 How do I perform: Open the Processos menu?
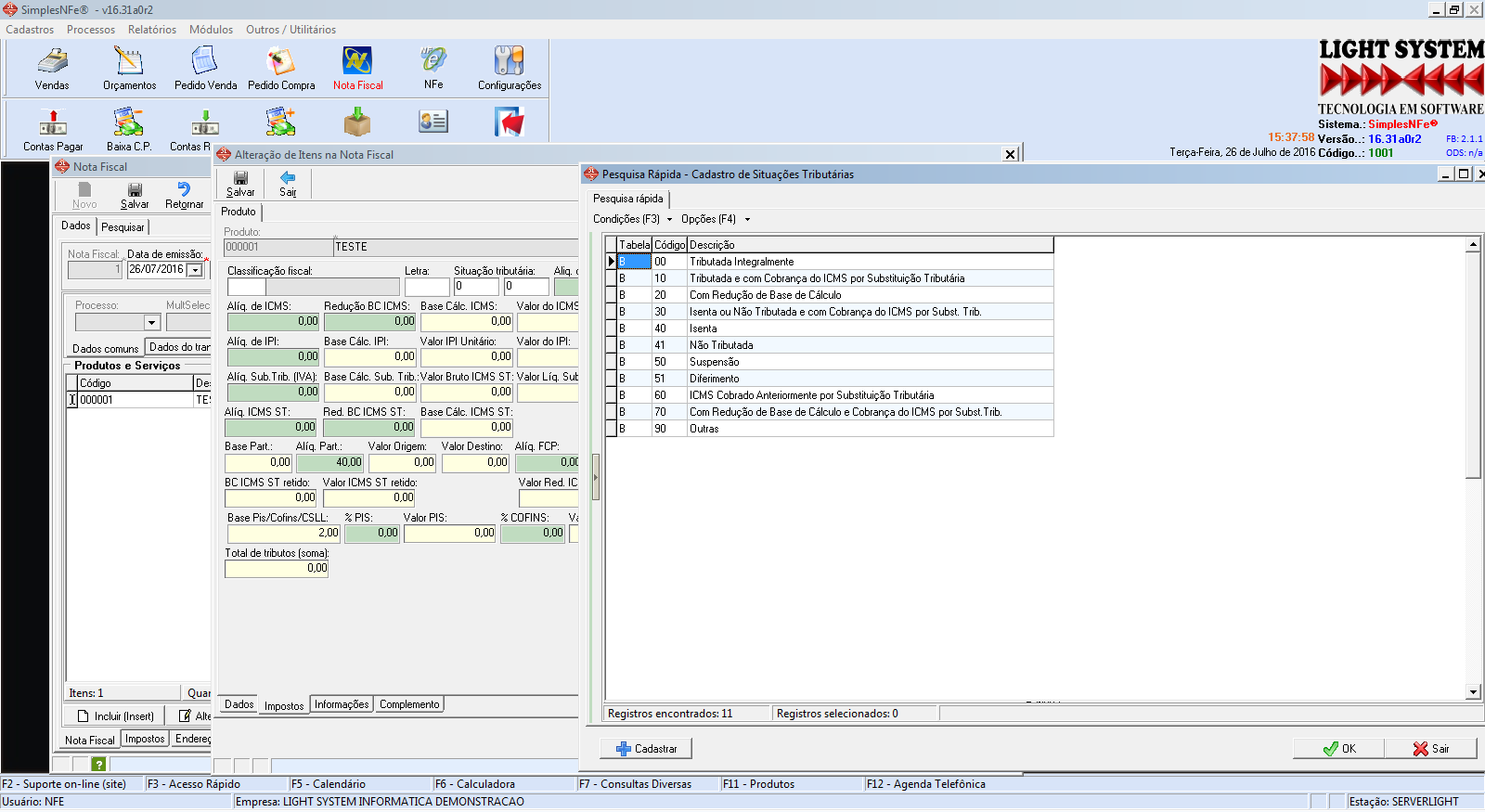pyautogui.click(x=91, y=30)
